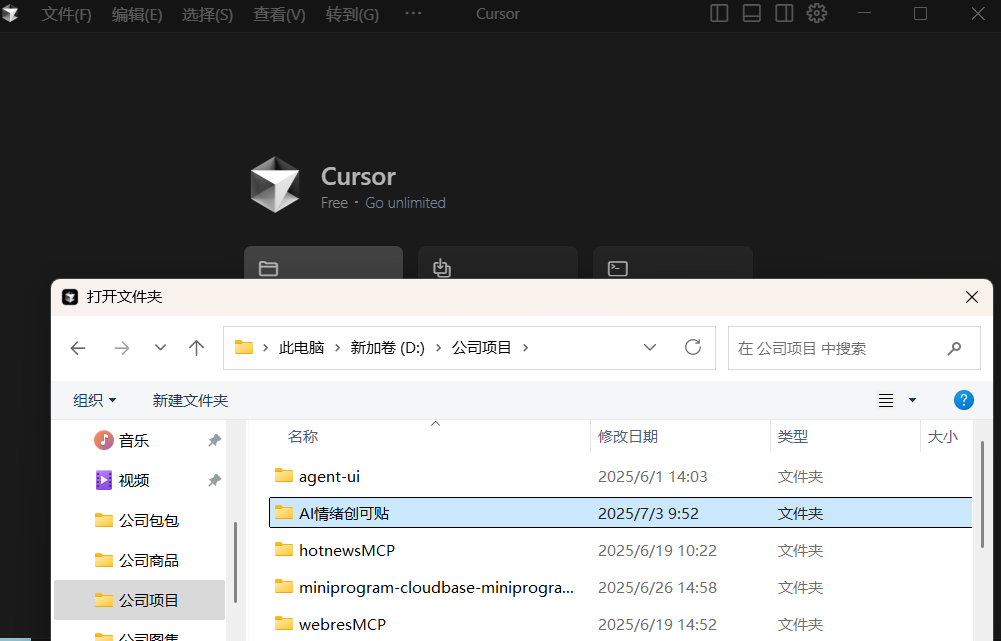The image size is (1001, 641).
Task: Click date 2025/6/19 10:22
Action: pos(657,550)
